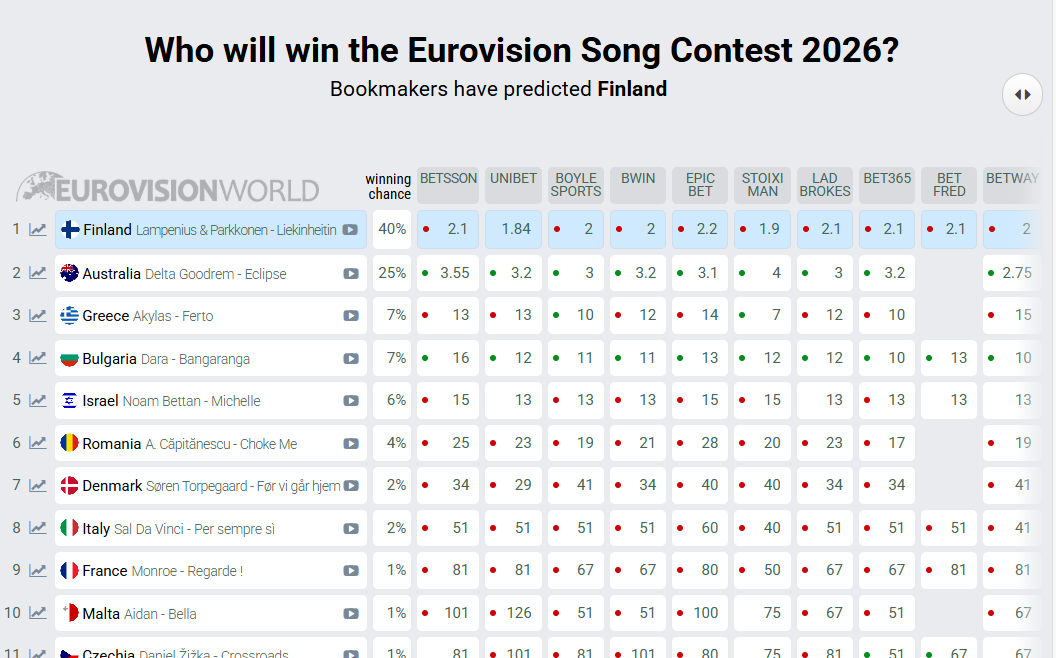Image resolution: width=1056 pixels, height=658 pixels.
Task: Select the STOIXIMAN bookmaker header
Action: 762,185
